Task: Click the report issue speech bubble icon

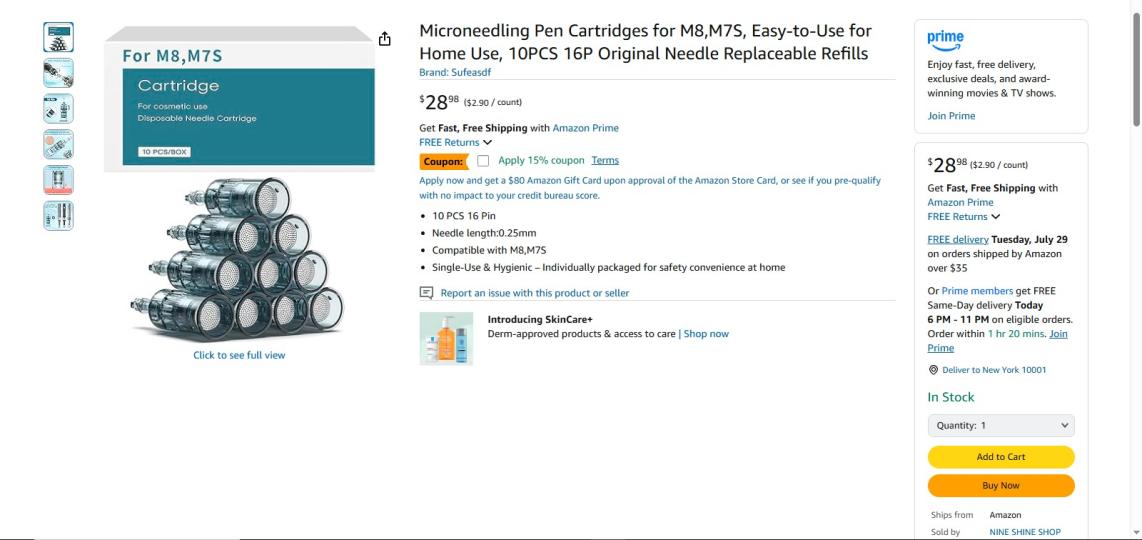Action: pos(426,293)
